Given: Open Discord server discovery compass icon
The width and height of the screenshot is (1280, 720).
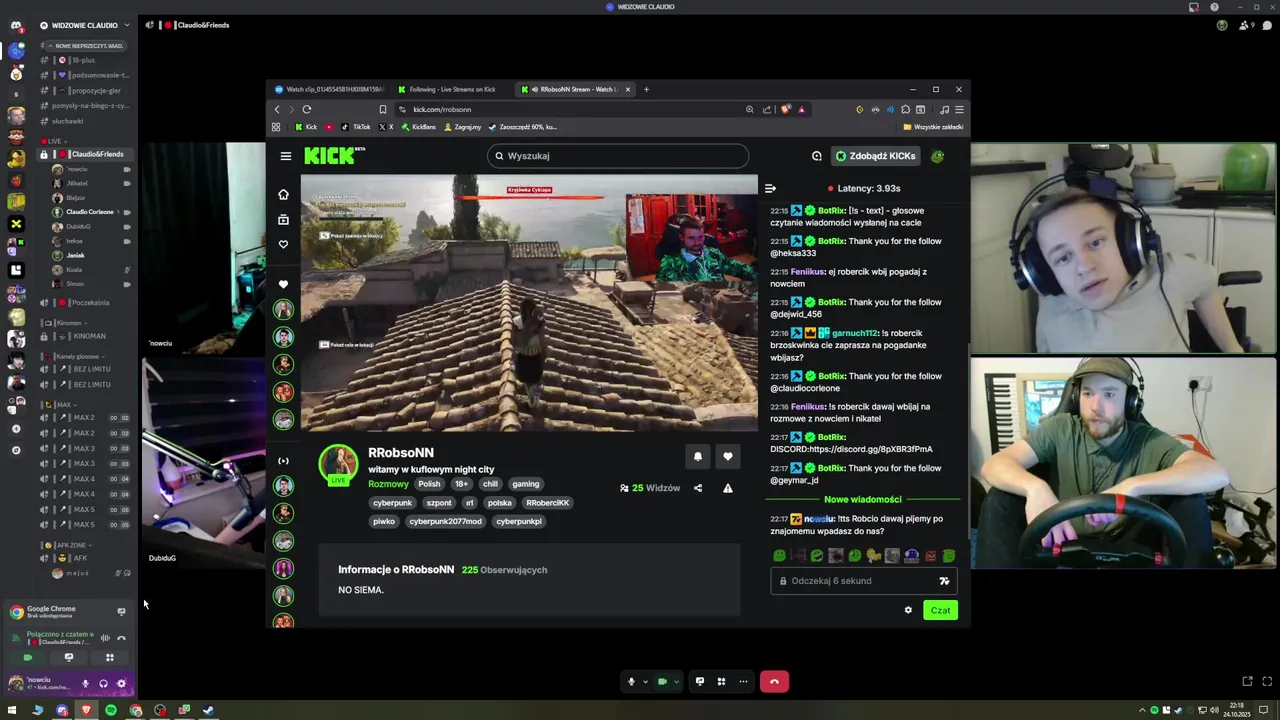Looking at the screenshot, I should pyautogui.click(x=15, y=450).
